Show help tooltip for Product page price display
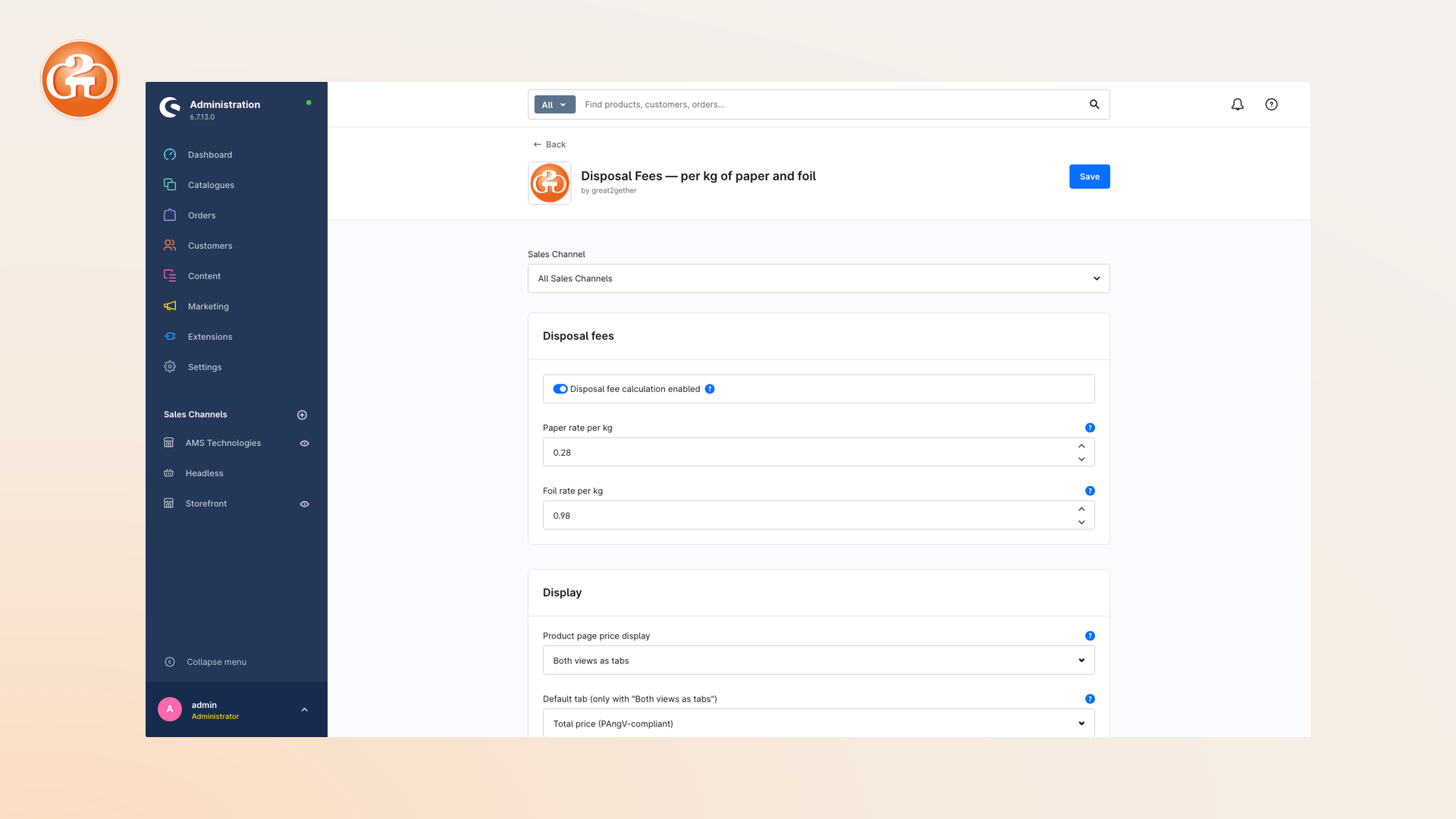This screenshot has width=1456, height=819. tap(1090, 635)
